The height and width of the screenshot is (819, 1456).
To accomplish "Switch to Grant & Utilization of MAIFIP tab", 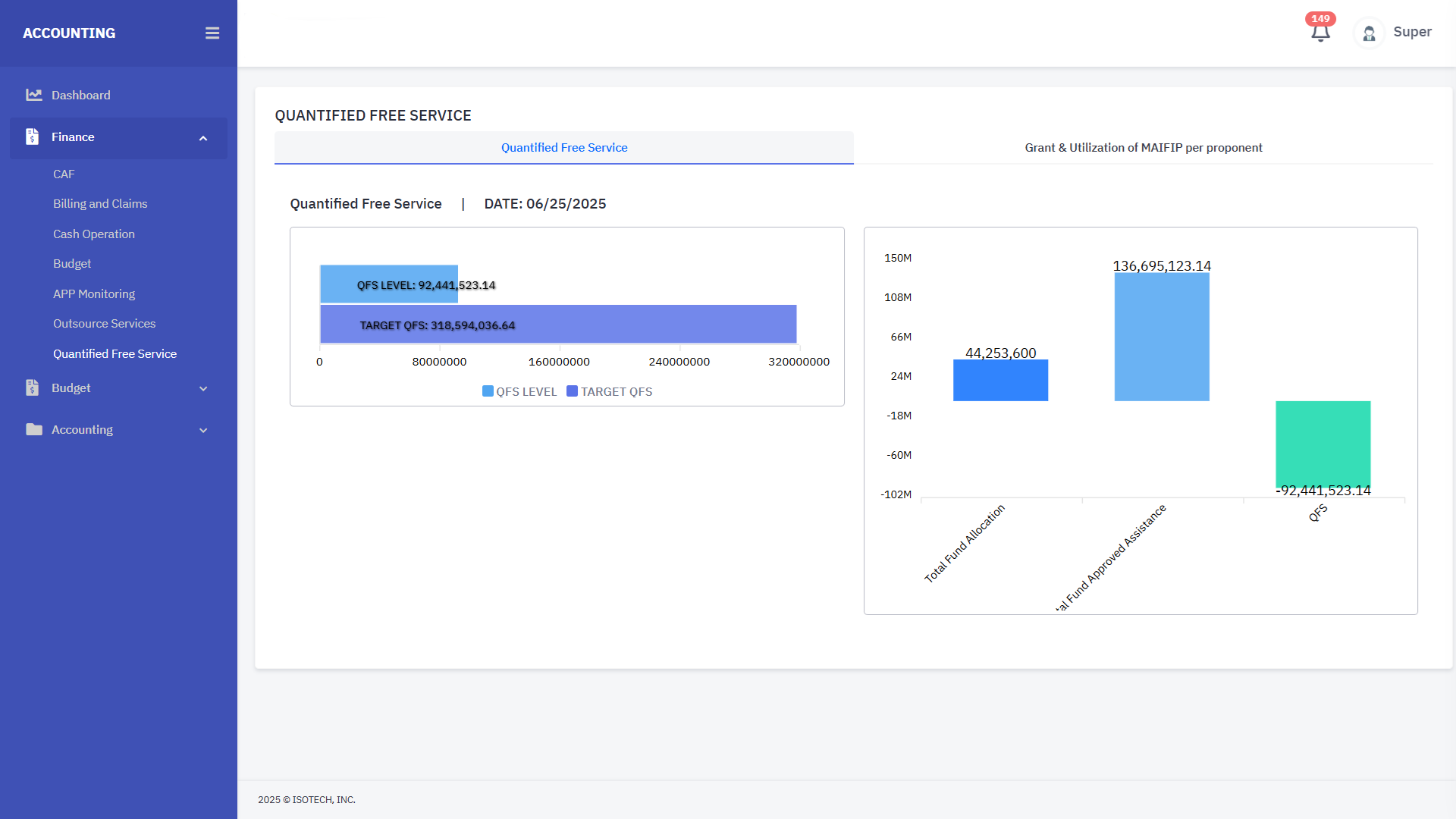I will [1143, 148].
